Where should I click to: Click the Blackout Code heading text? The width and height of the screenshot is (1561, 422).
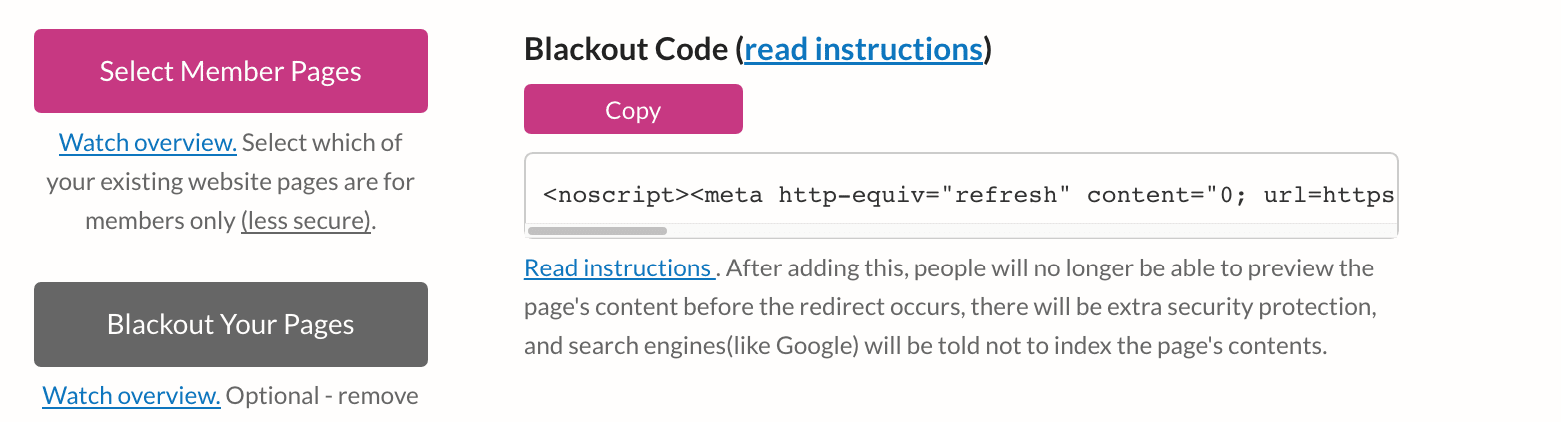[628, 49]
